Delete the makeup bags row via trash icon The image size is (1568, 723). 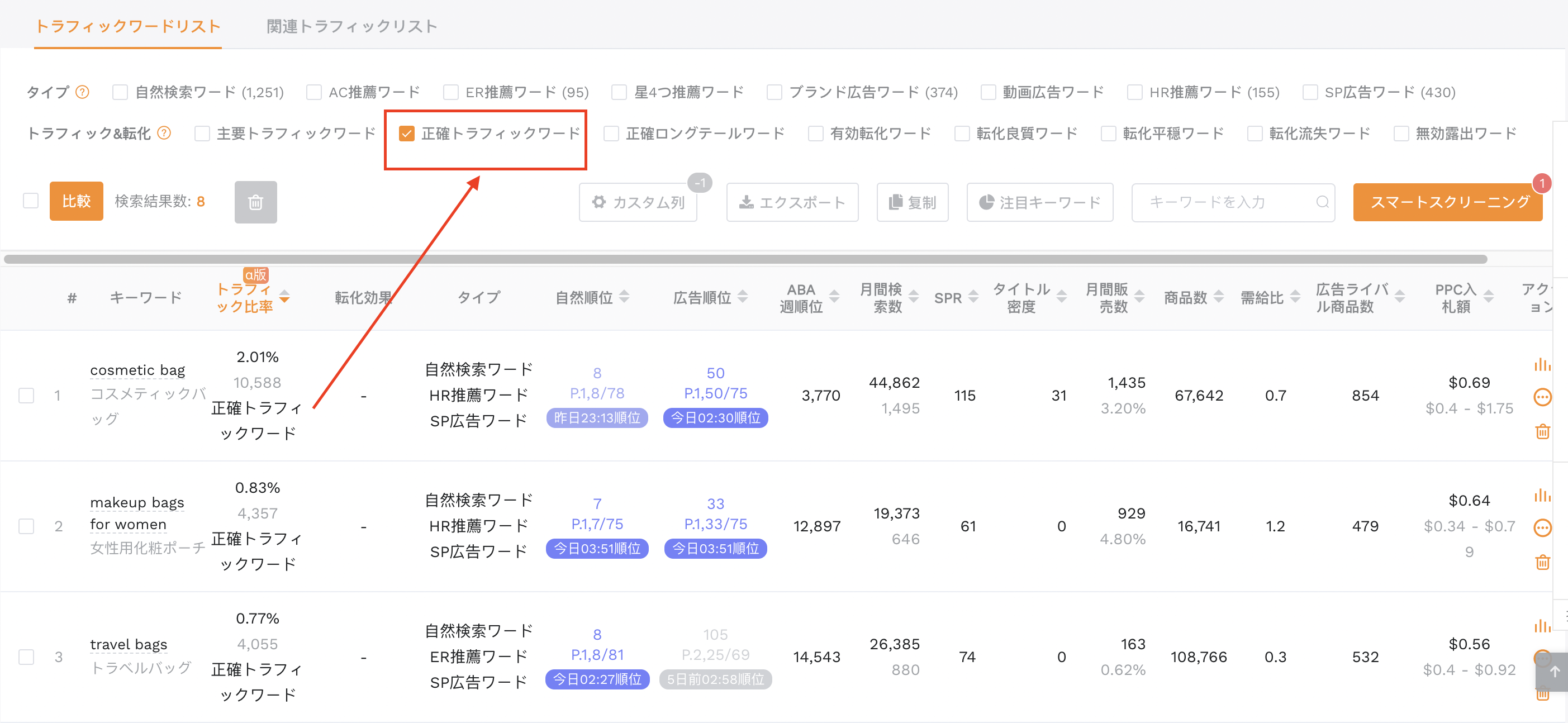pyautogui.click(x=1542, y=562)
